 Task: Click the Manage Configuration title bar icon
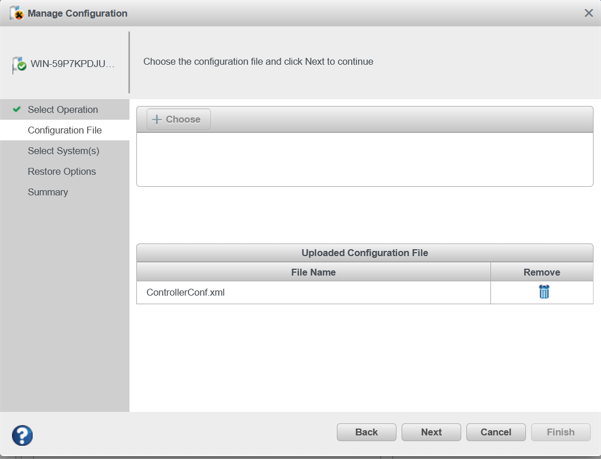coord(16,13)
